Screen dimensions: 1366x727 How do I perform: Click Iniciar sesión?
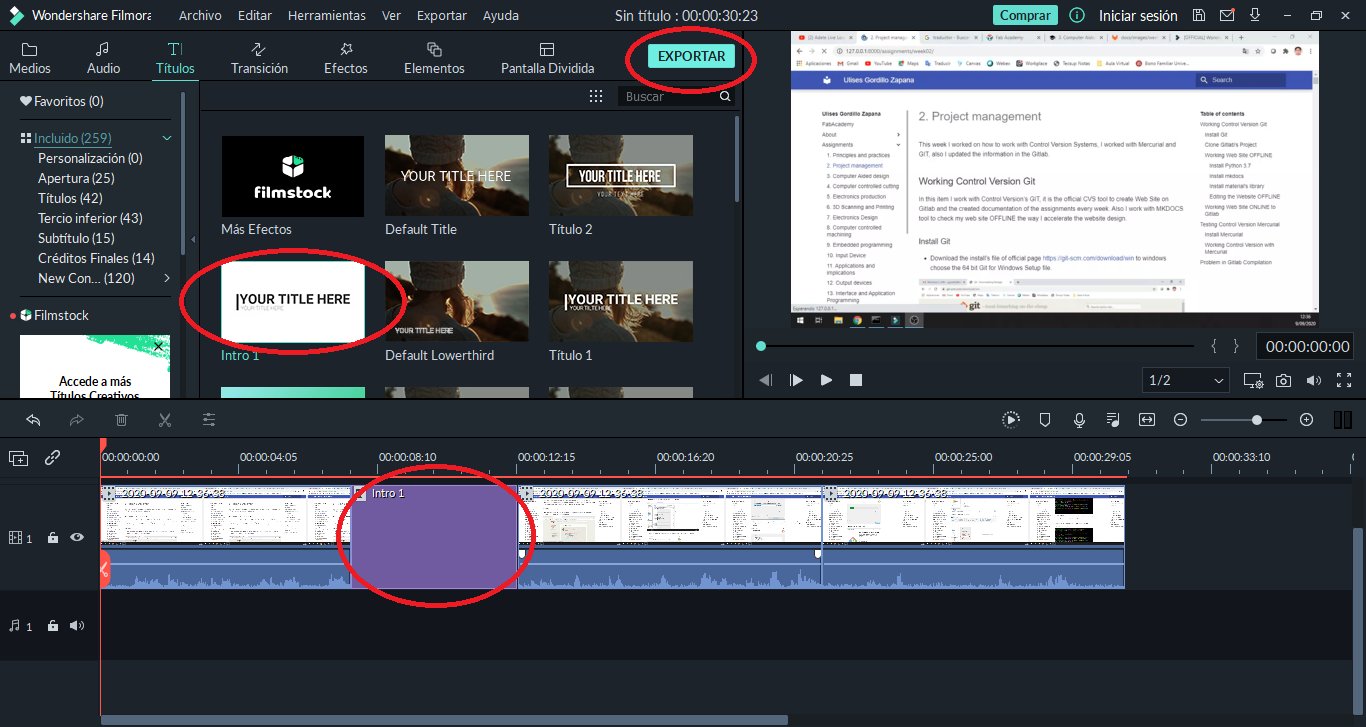[x=1138, y=16]
